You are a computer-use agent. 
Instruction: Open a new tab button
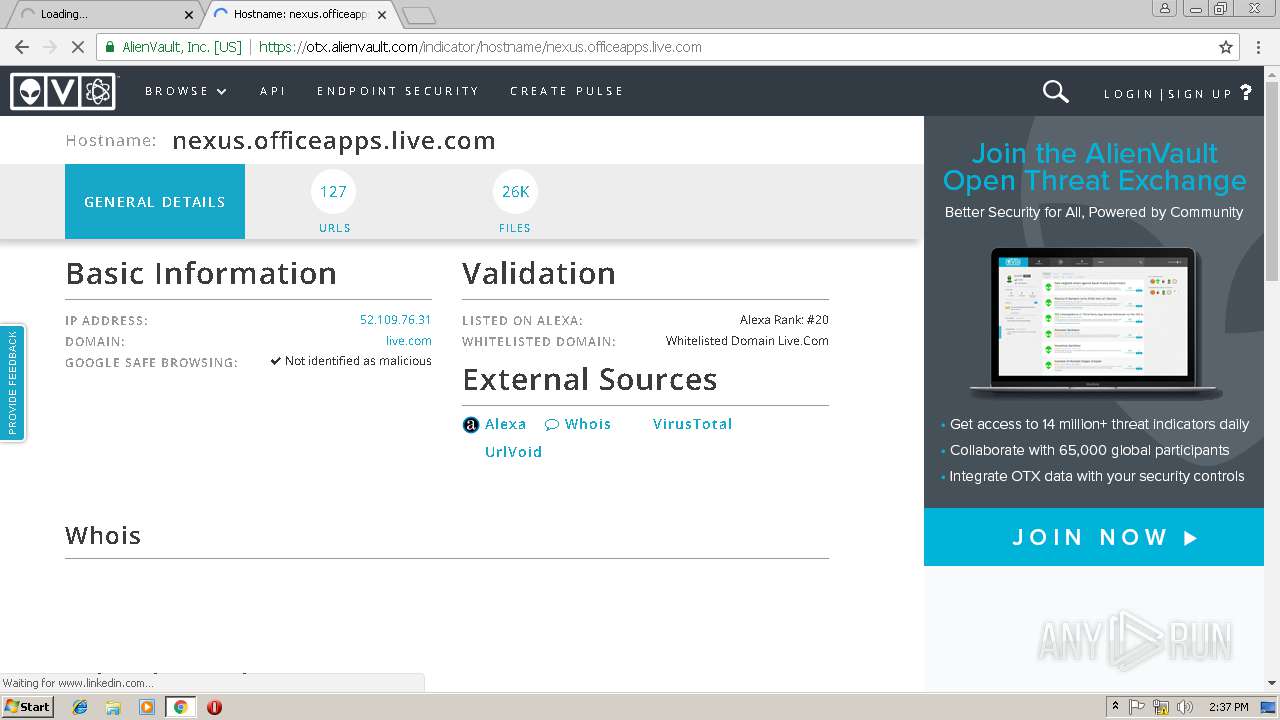419,15
